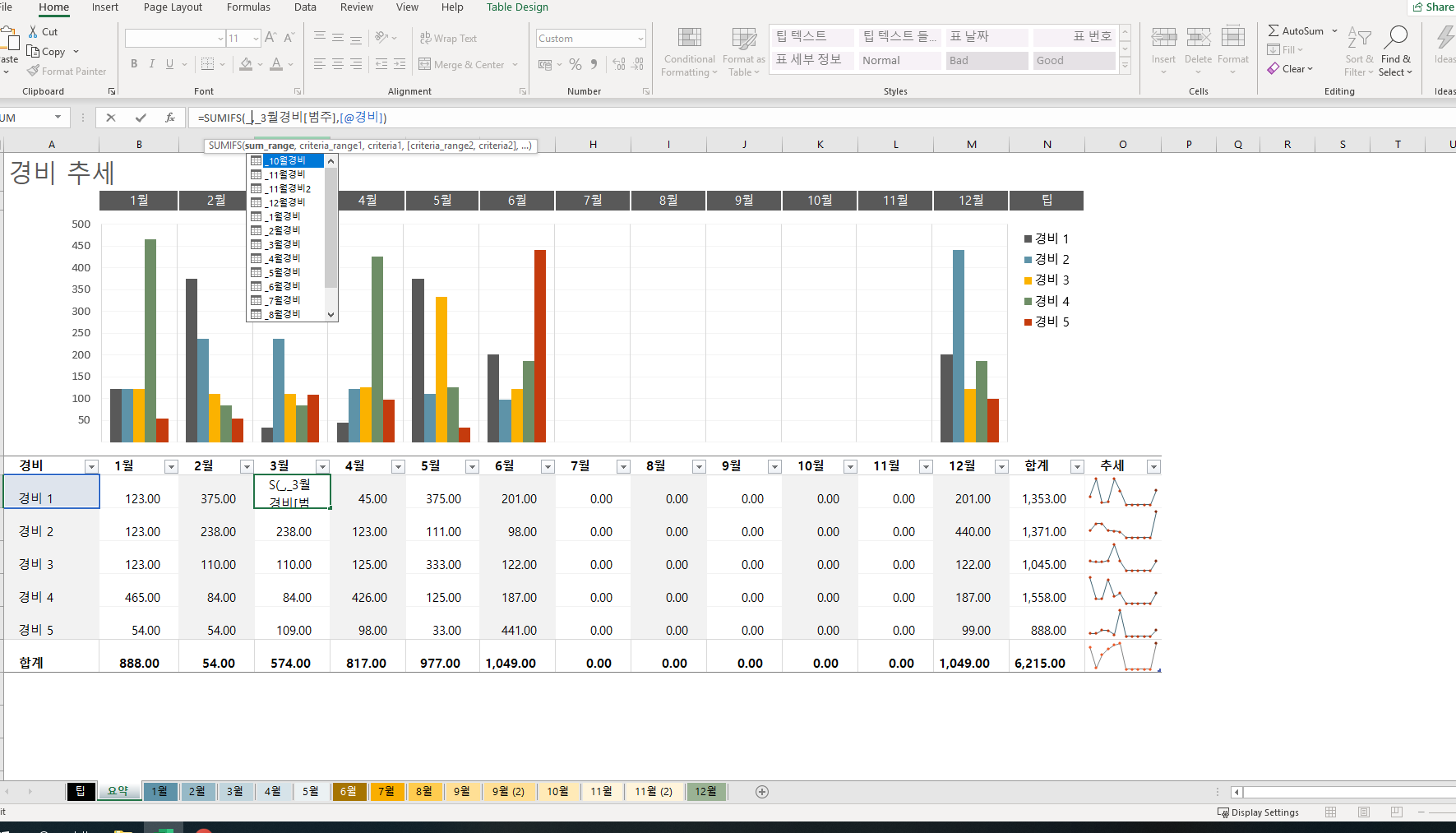1456x833 pixels.
Task: Increase indent in Alignment group
Action: click(x=400, y=64)
